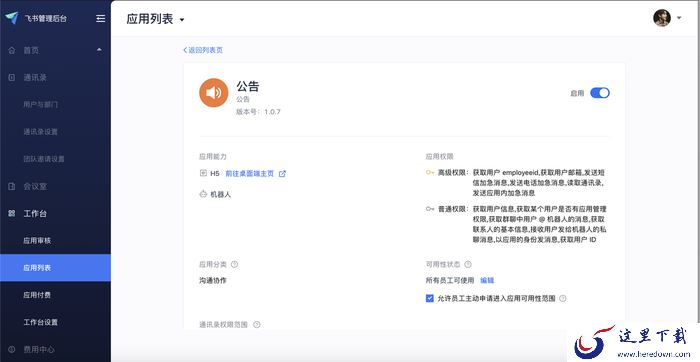The width and height of the screenshot is (700, 362).
Task: Click the meeting room icon beside 会议室
Action: tap(12, 187)
